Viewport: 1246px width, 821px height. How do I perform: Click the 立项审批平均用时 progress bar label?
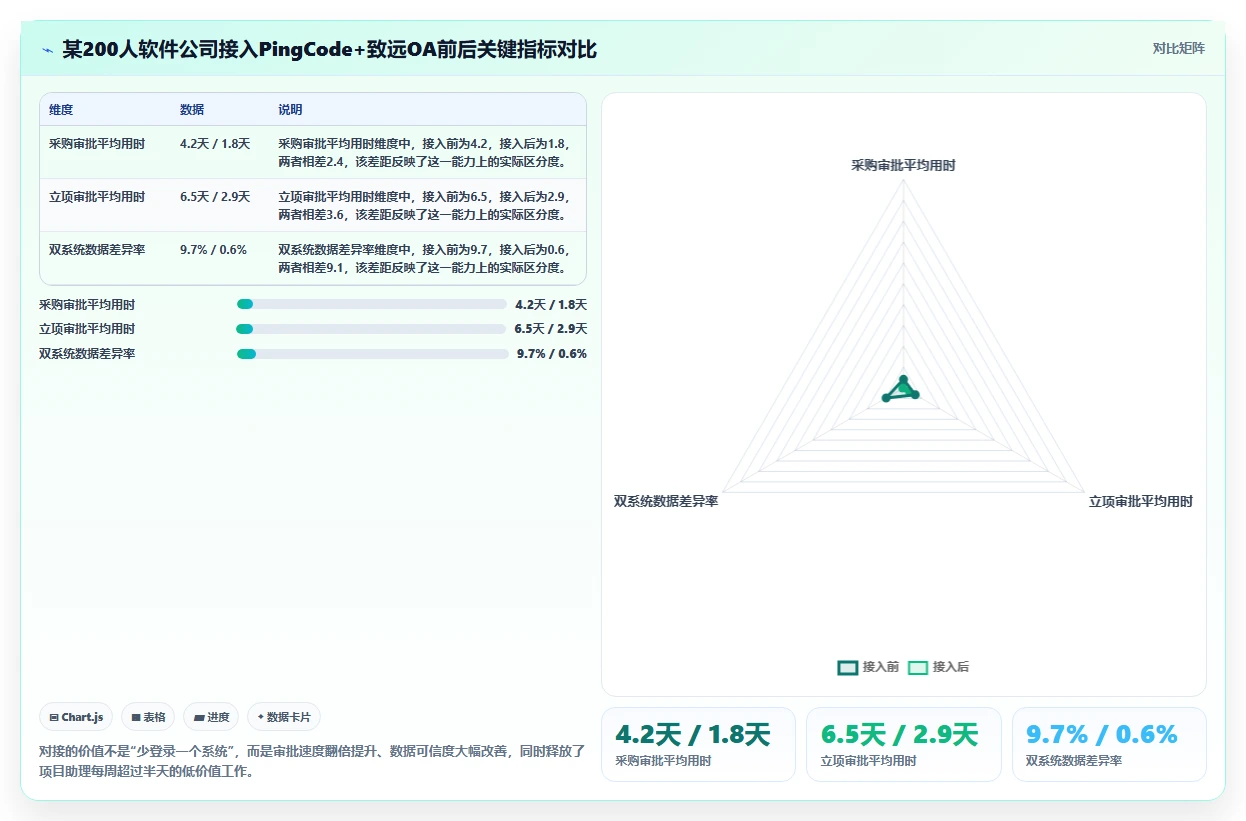87,329
